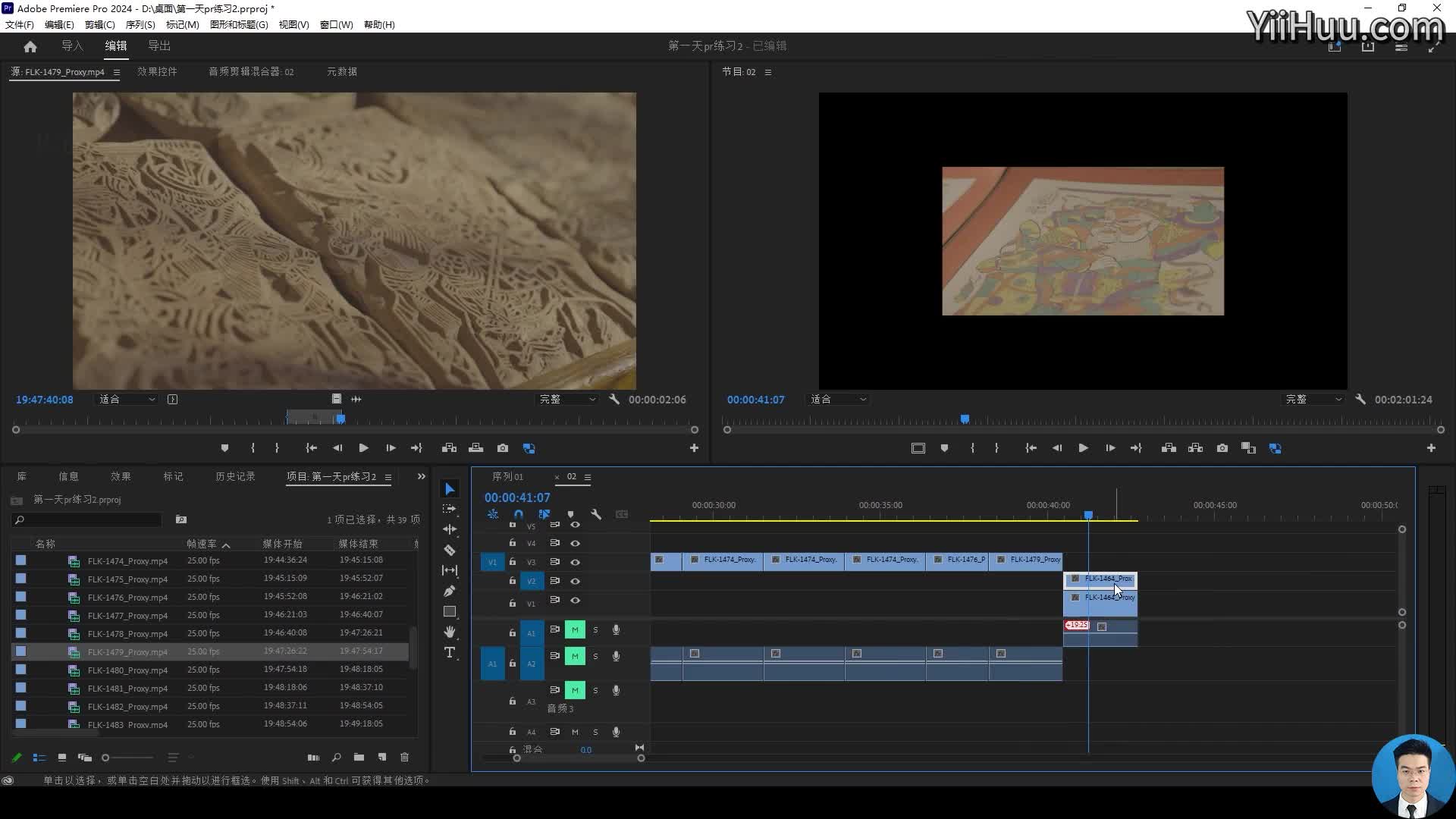Export frame from the source monitor camera
This screenshot has height=819, width=1456.
(x=502, y=448)
